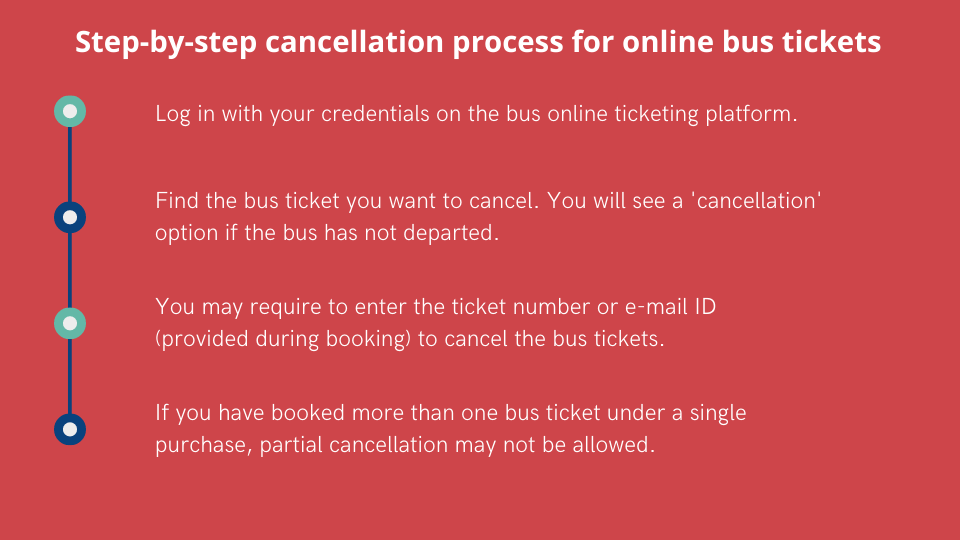Click the third teal step marker circle
Screen dimensions: 960x540
[70, 323]
